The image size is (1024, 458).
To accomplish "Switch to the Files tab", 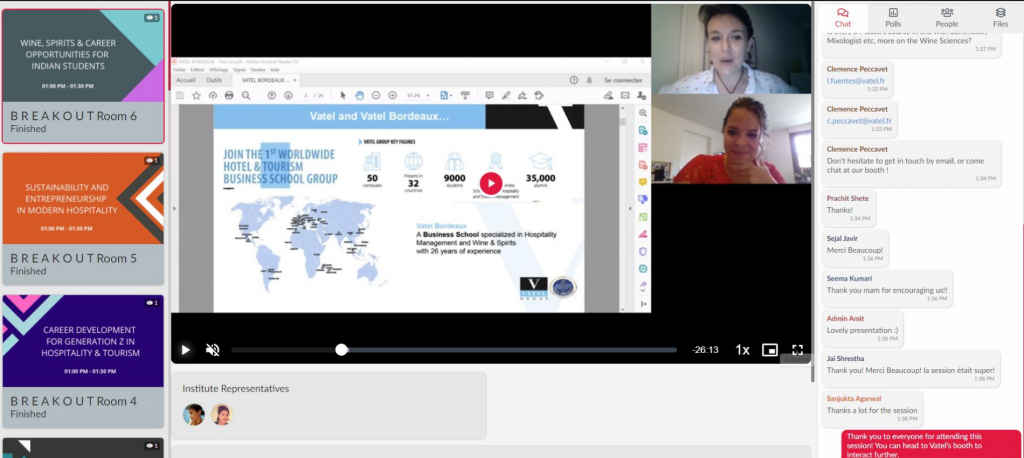I will [x=1000, y=17].
